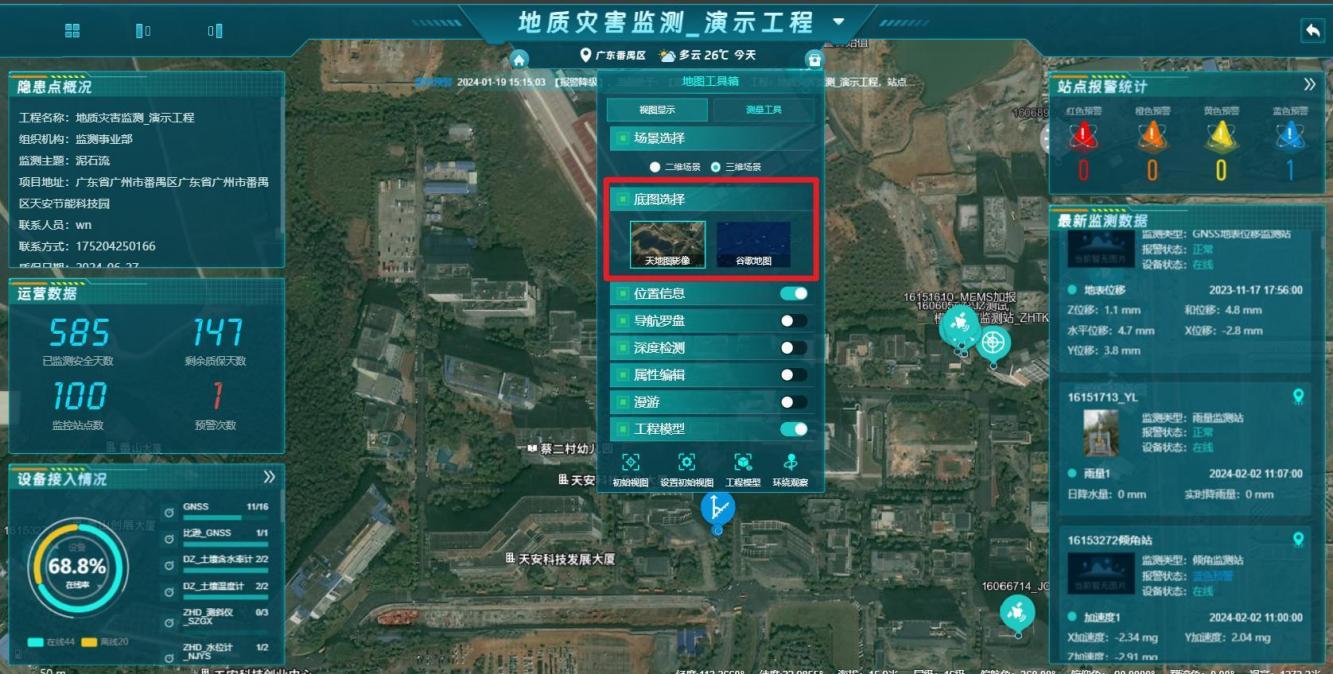Screen dimensions: 1333x674
Task: Expand the 设备接入情况 panel chevron
Action: point(269,478)
